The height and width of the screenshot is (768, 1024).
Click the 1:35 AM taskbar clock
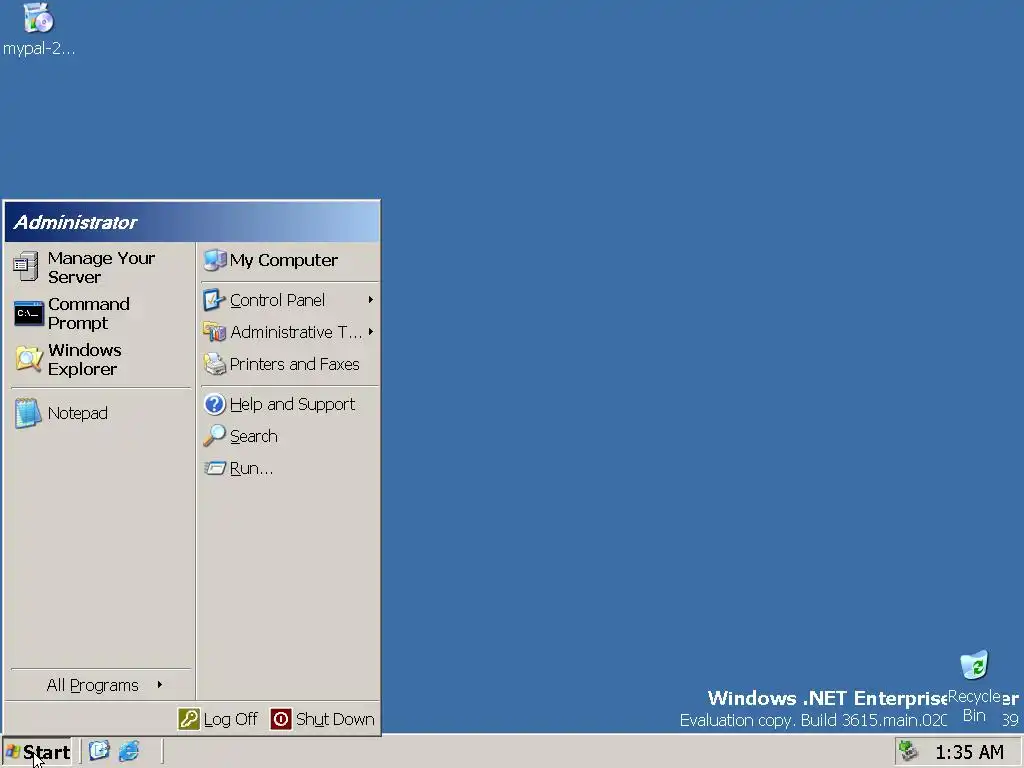click(970, 752)
